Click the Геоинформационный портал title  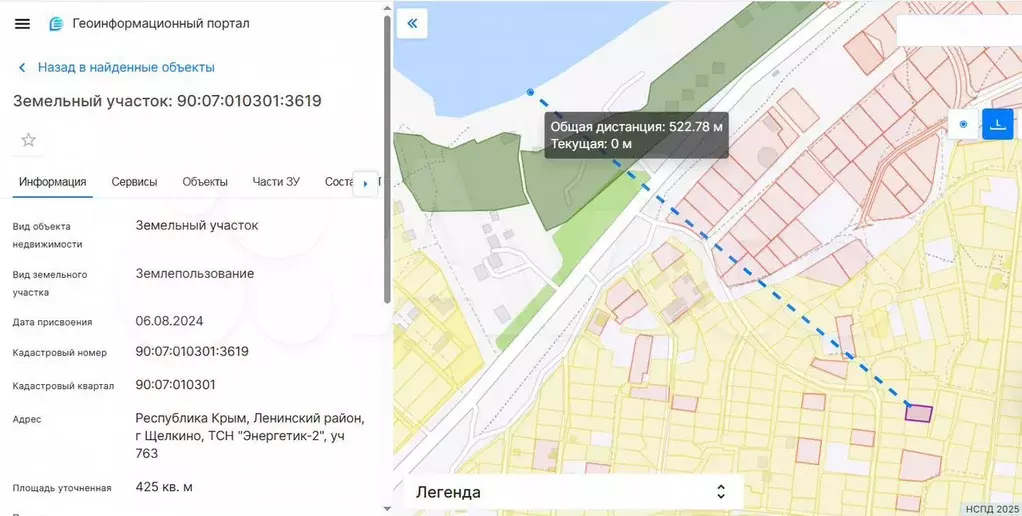pos(160,23)
